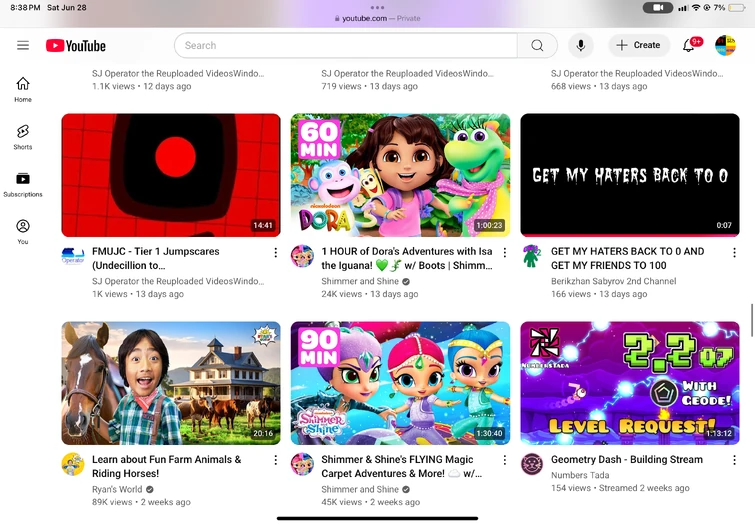The image size is (755, 525).
Task: Open title 'Learn about Fun Farm Animals'
Action: (167, 466)
